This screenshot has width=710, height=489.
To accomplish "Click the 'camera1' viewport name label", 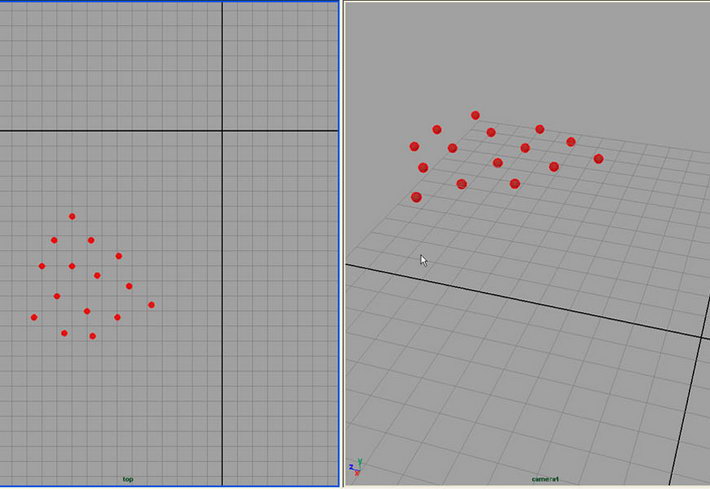I will [546, 480].
